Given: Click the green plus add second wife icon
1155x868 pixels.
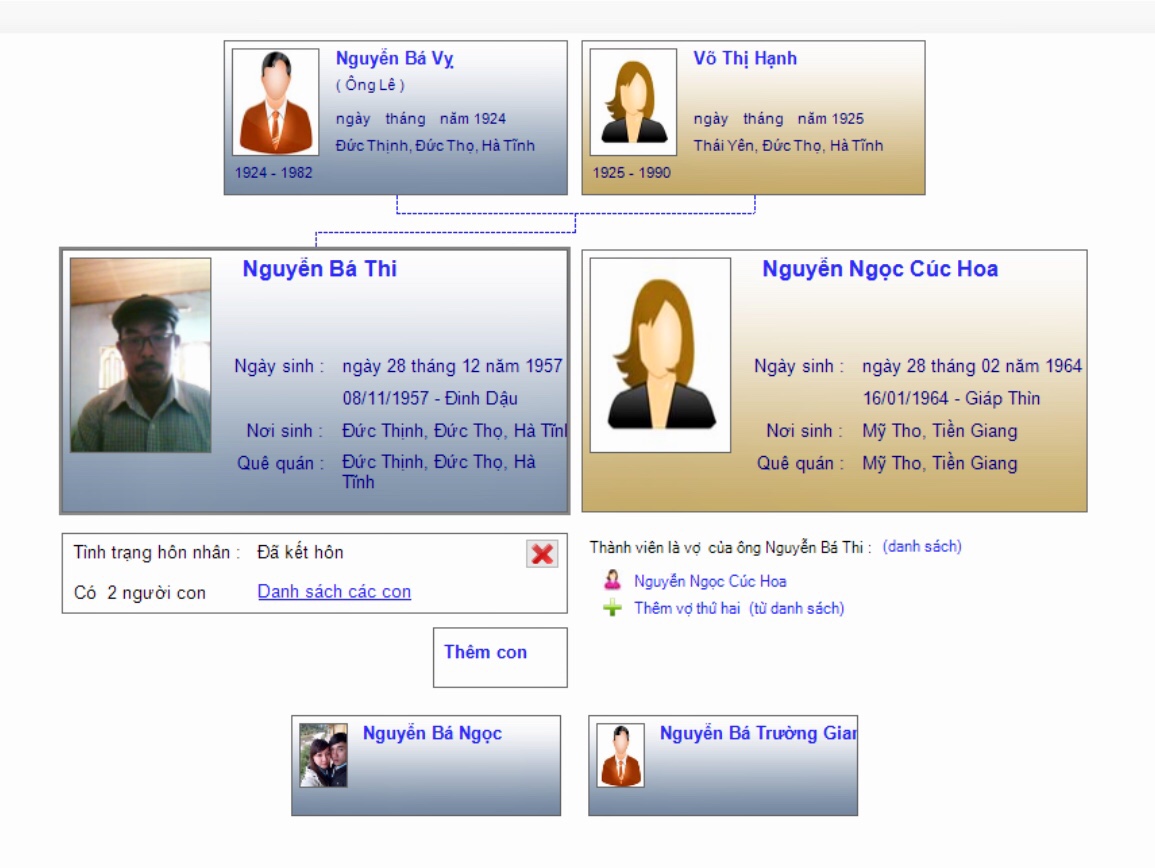Looking at the screenshot, I should (612, 608).
